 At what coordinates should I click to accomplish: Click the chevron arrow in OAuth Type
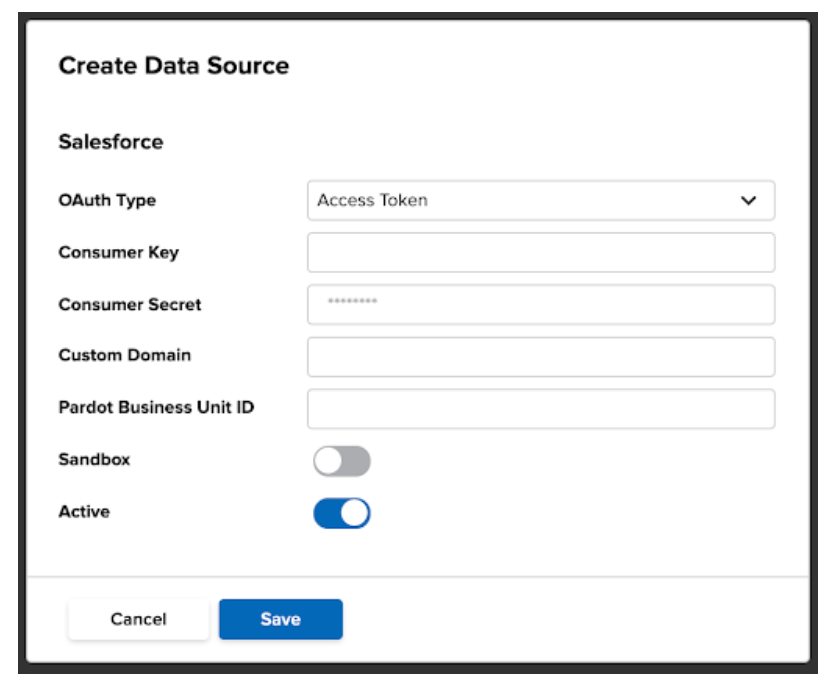pyautogui.click(x=748, y=201)
